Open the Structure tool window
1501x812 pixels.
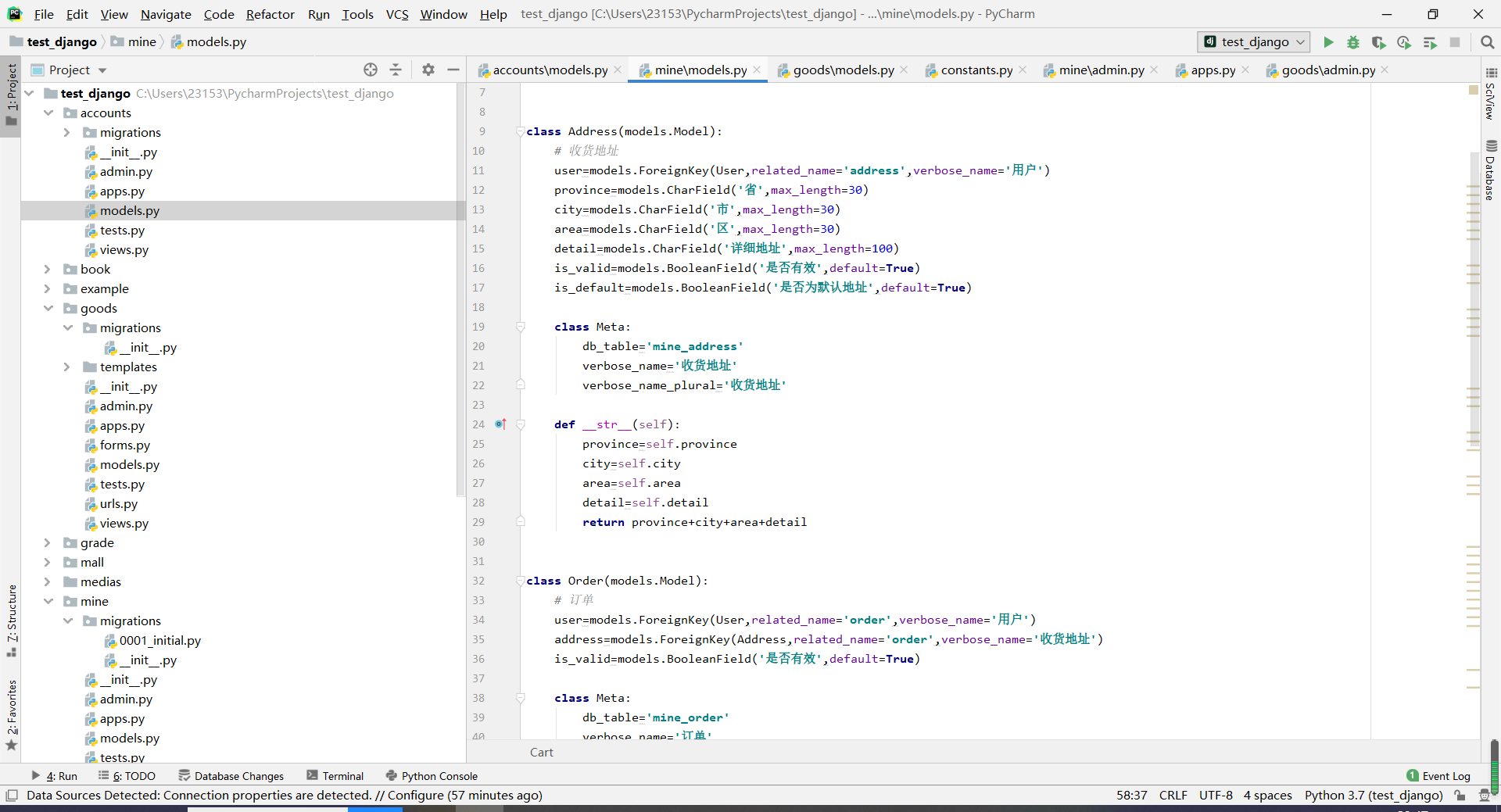tap(11, 621)
